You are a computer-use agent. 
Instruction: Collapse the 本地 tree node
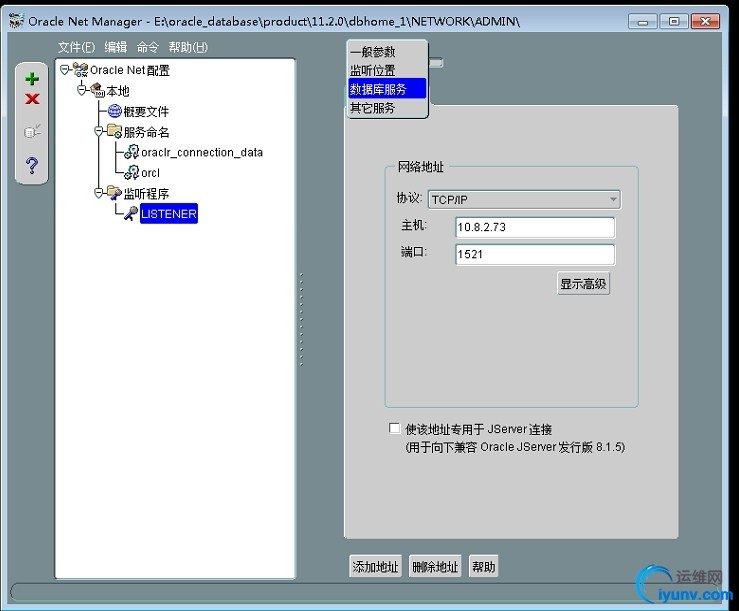[x=82, y=91]
